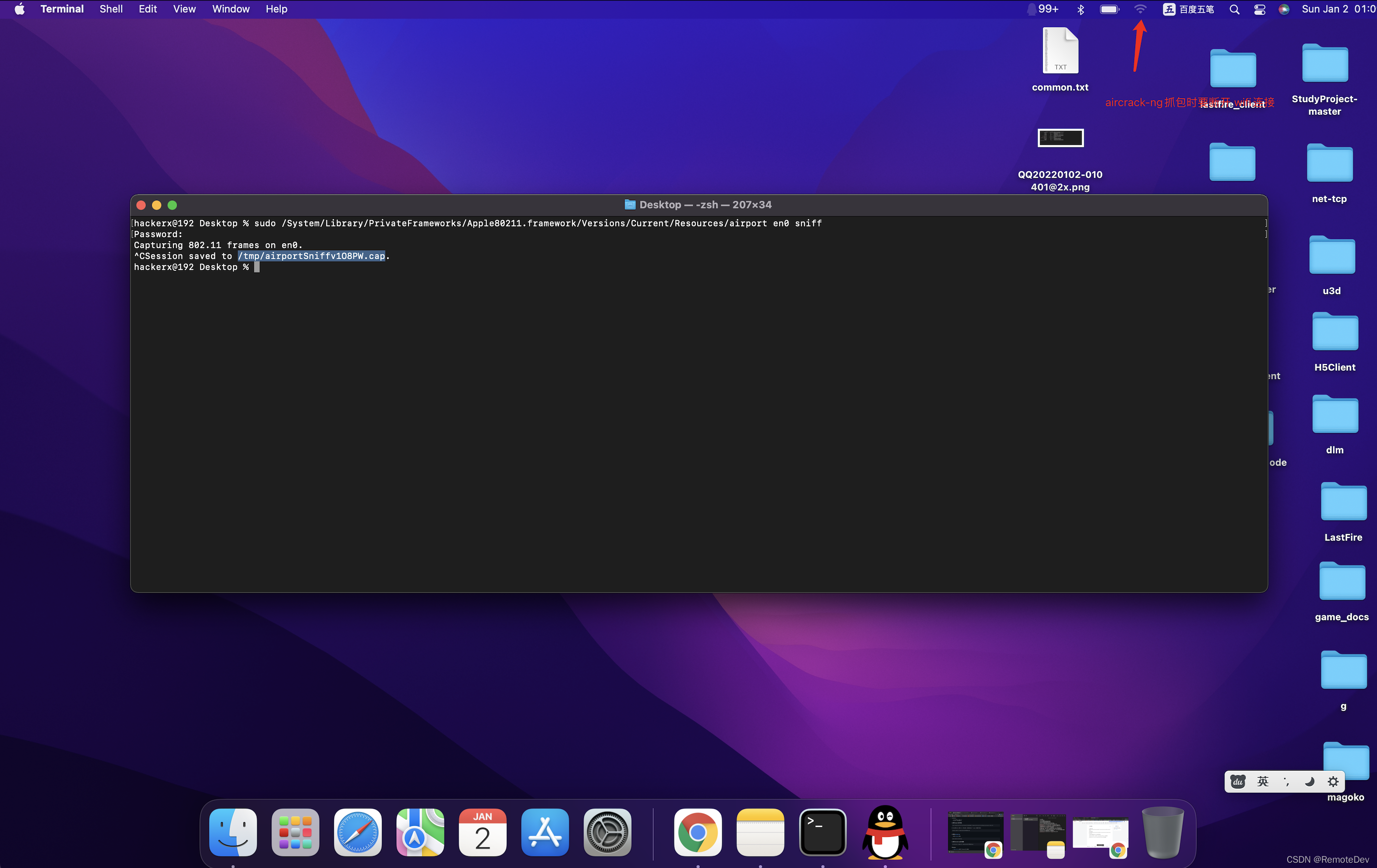This screenshot has width=1377, height=868.
Task: Click the Siri icon in menu bar
Action: coord(1284,9)
